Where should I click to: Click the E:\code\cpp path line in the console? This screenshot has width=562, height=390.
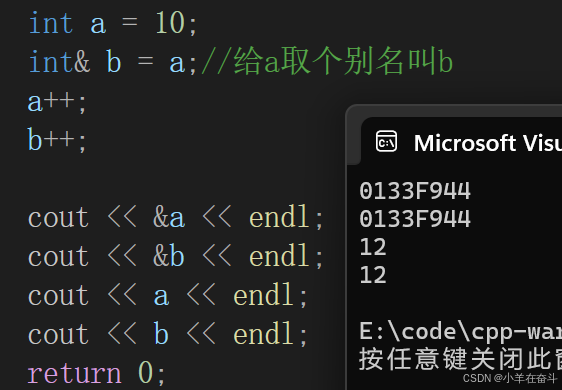point(461,333)
